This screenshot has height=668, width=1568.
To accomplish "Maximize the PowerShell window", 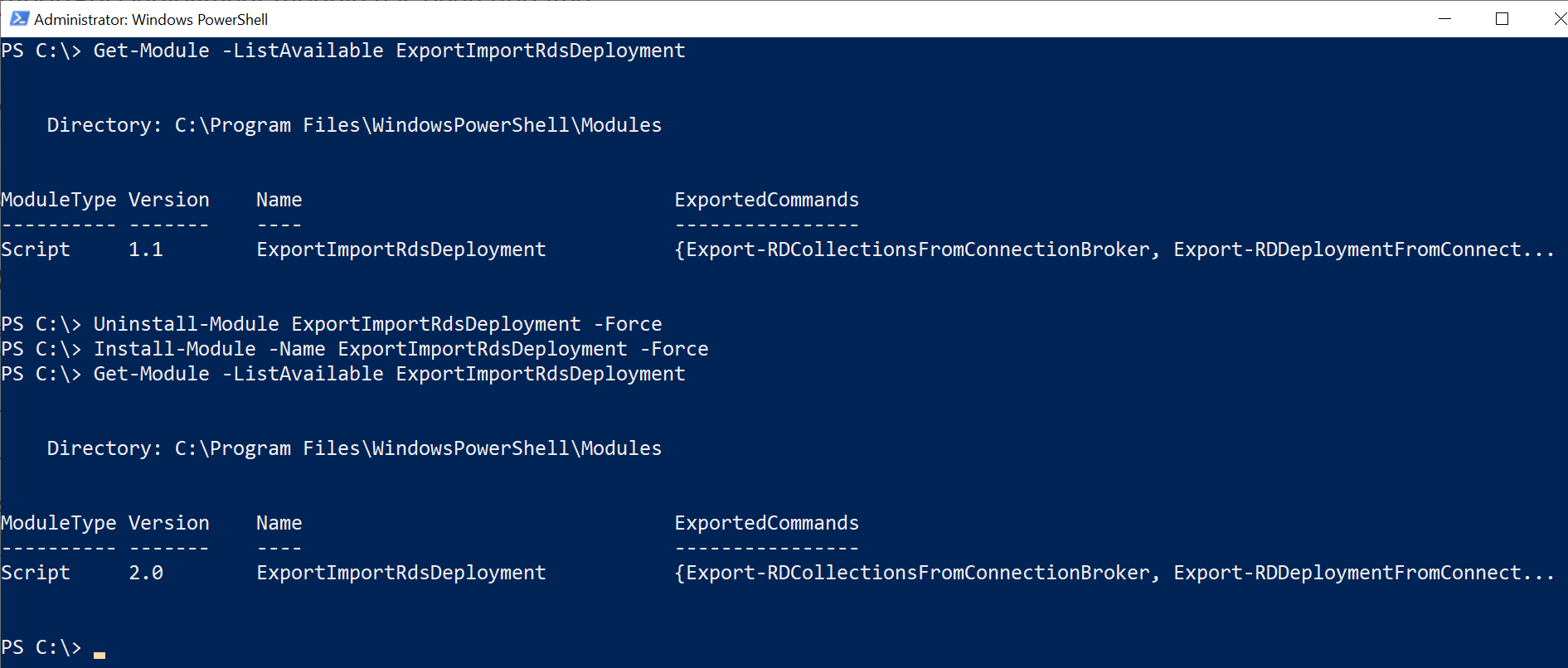I will (1502, 18).
